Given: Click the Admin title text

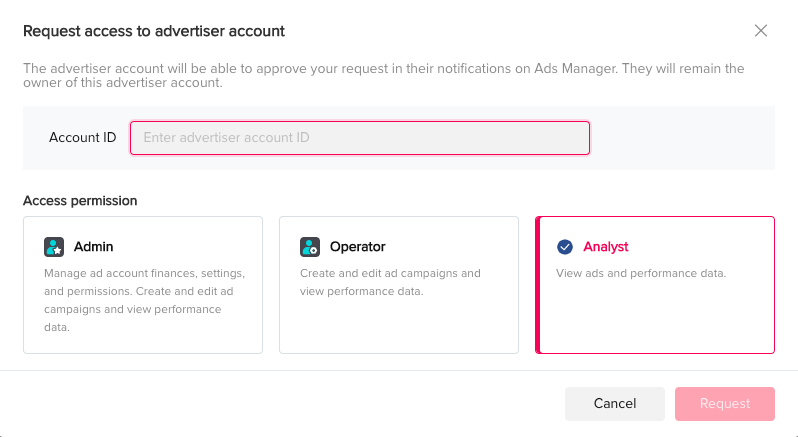Looking at the screenshot, I should coord(94,247).
